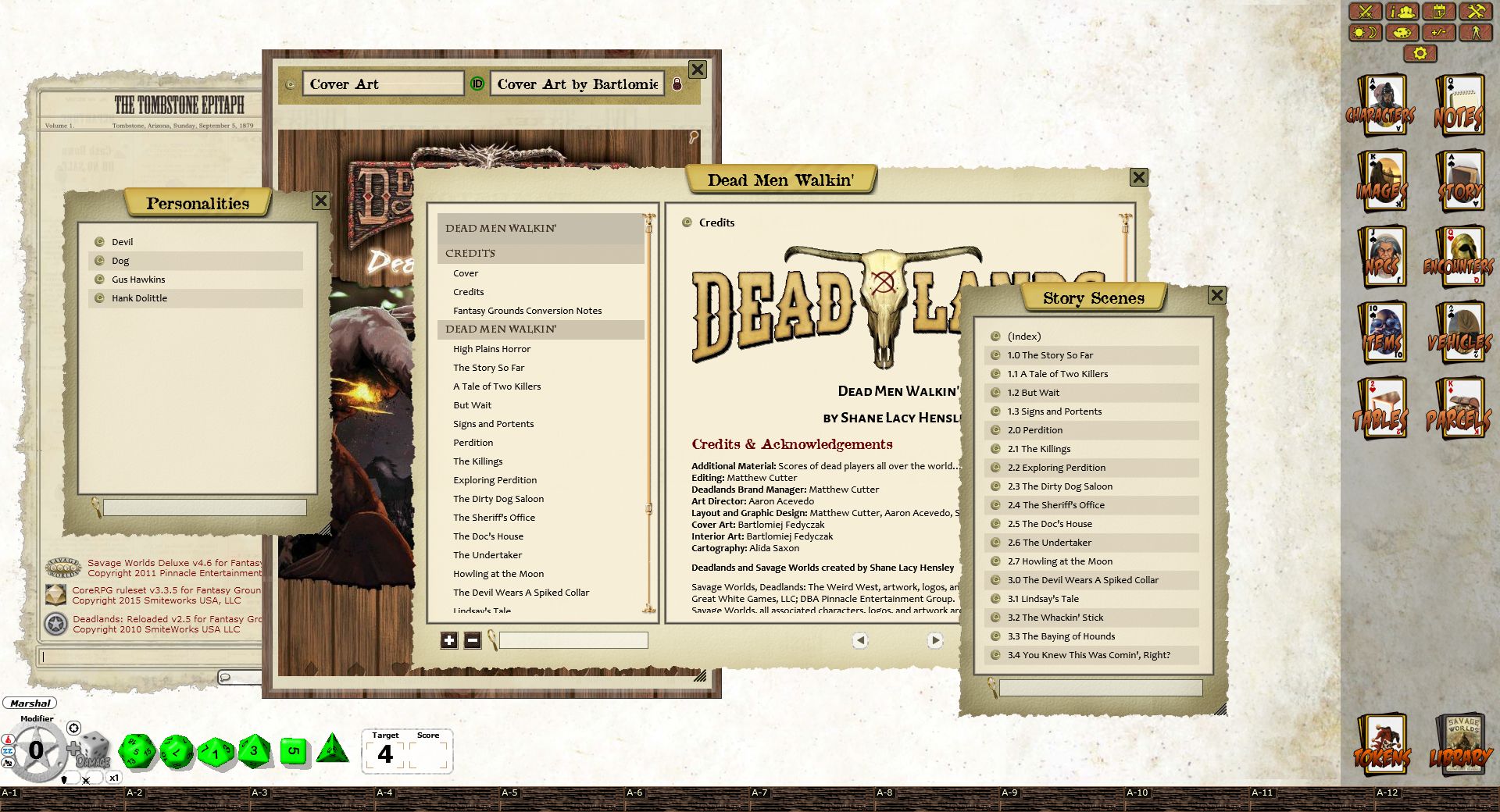Advance to the next page with the right arrow
Image resolution: width=1500 pixels, height=812 pixels.
point(935,640)
